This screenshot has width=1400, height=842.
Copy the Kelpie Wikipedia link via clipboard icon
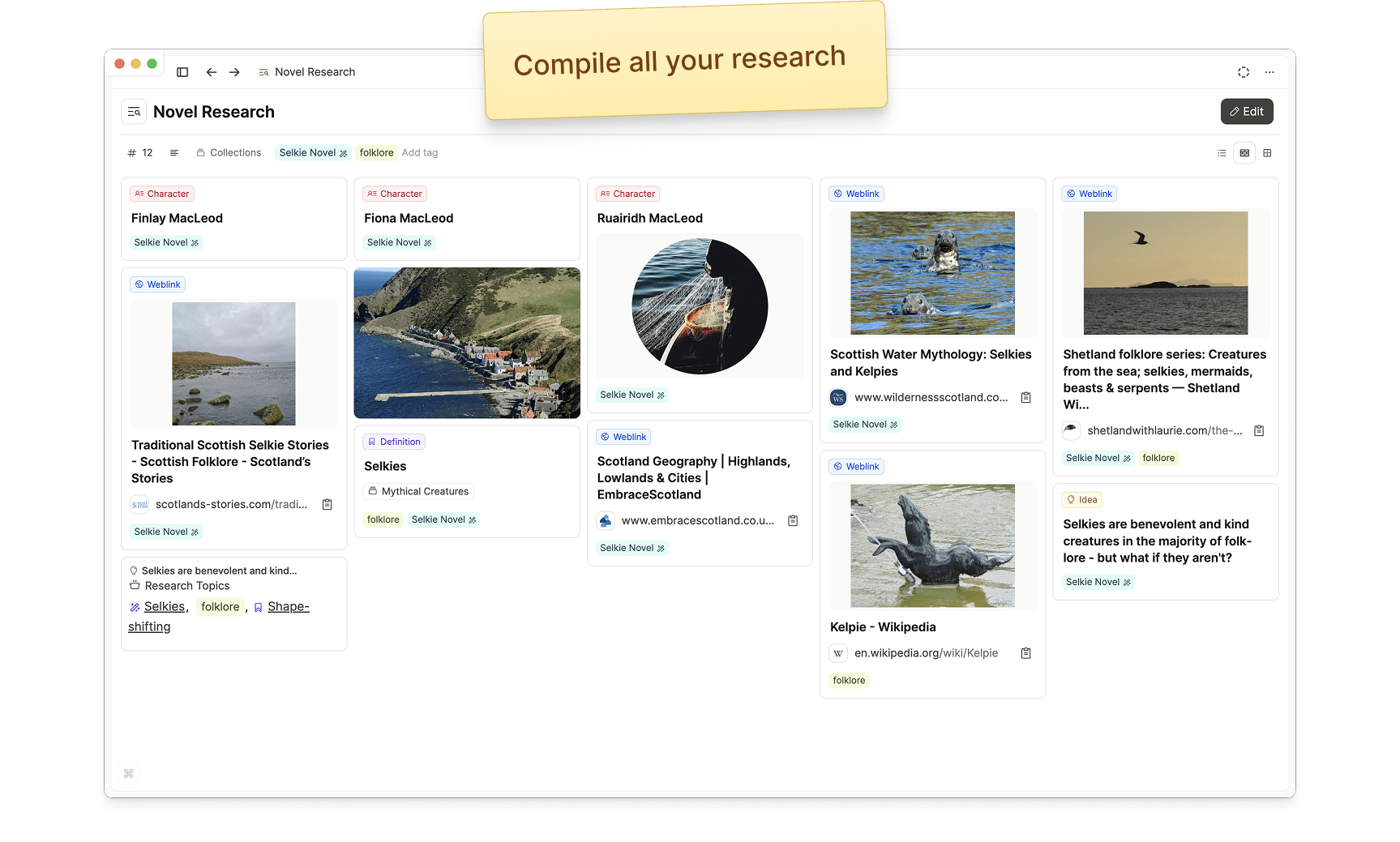click(1025, 653)
